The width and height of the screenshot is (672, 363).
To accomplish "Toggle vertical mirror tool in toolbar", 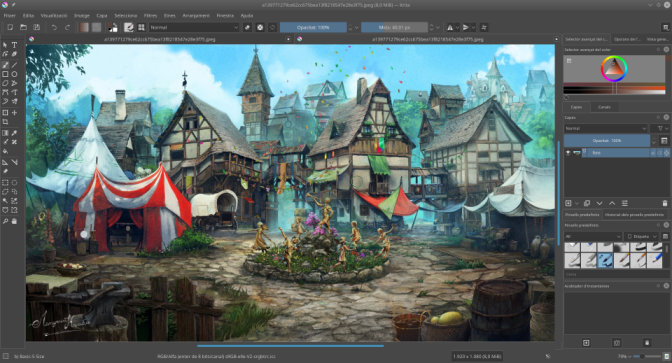I will [x=466, y=27].
